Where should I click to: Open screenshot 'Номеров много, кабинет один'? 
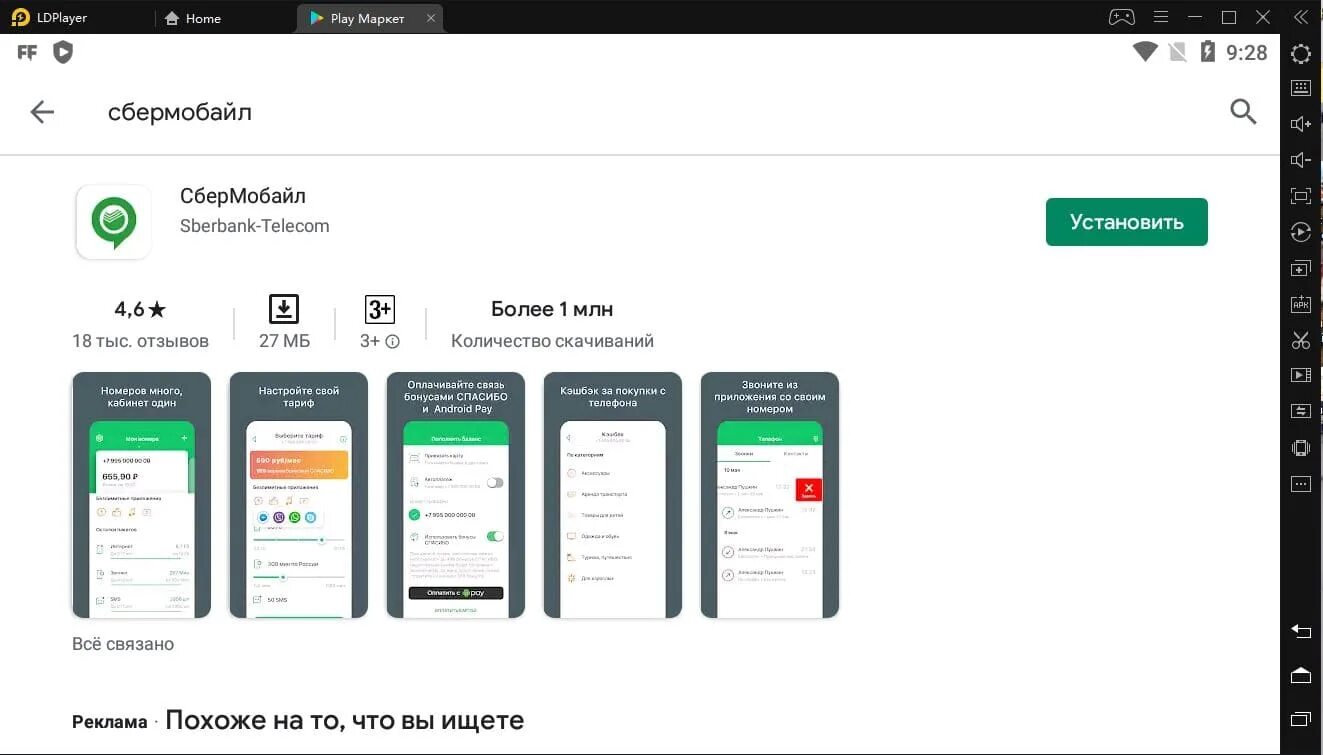pos(142,495)
